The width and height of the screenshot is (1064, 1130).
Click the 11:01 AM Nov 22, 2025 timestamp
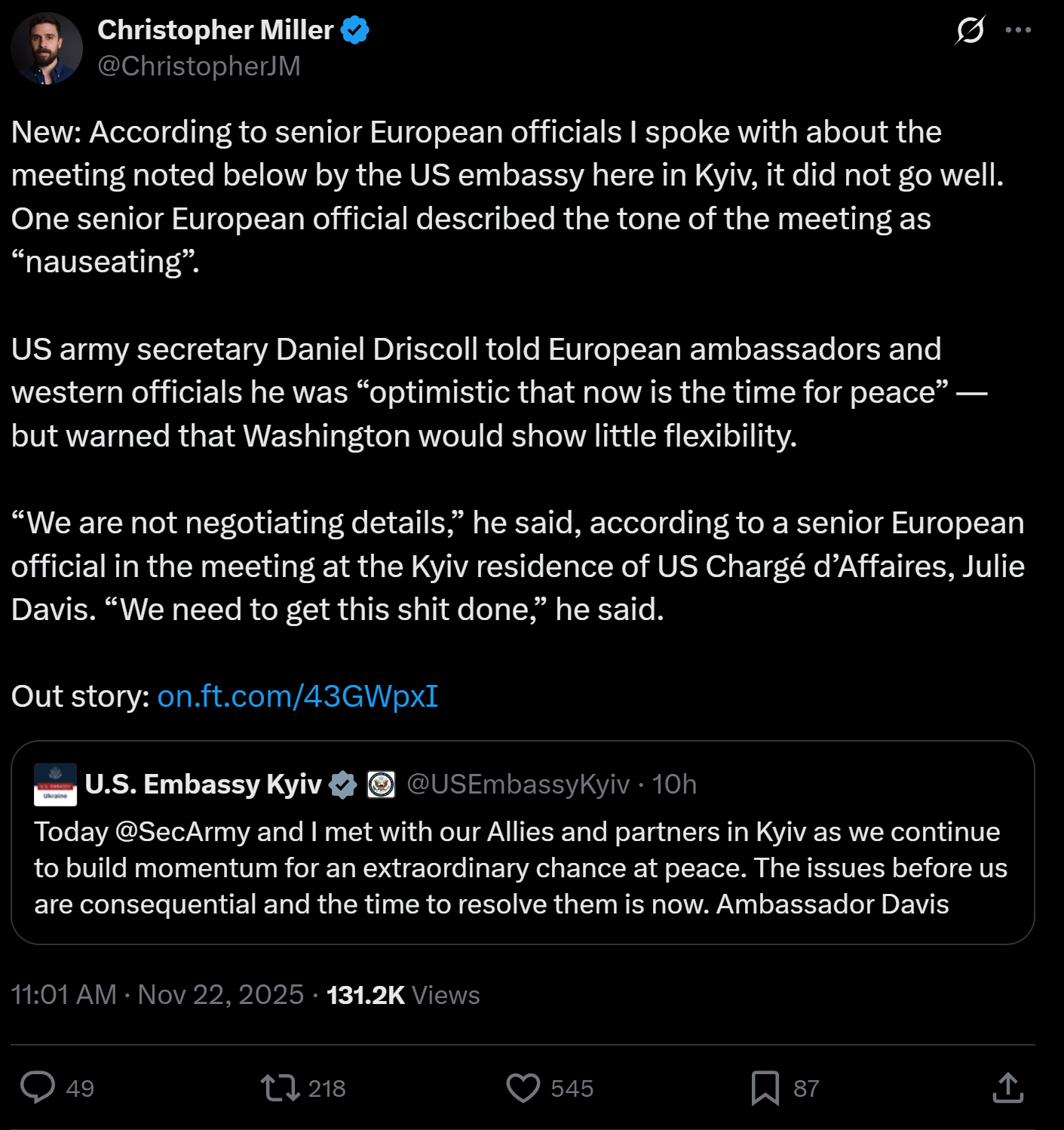[157, 995]
